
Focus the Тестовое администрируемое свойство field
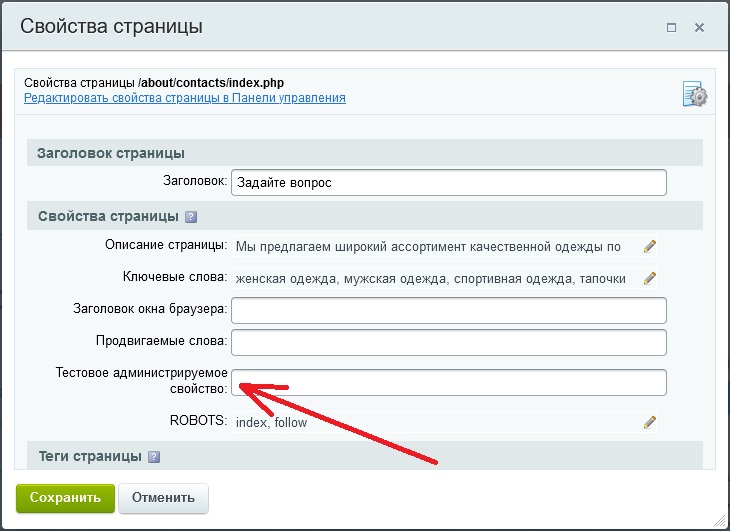tap(449, 383)
